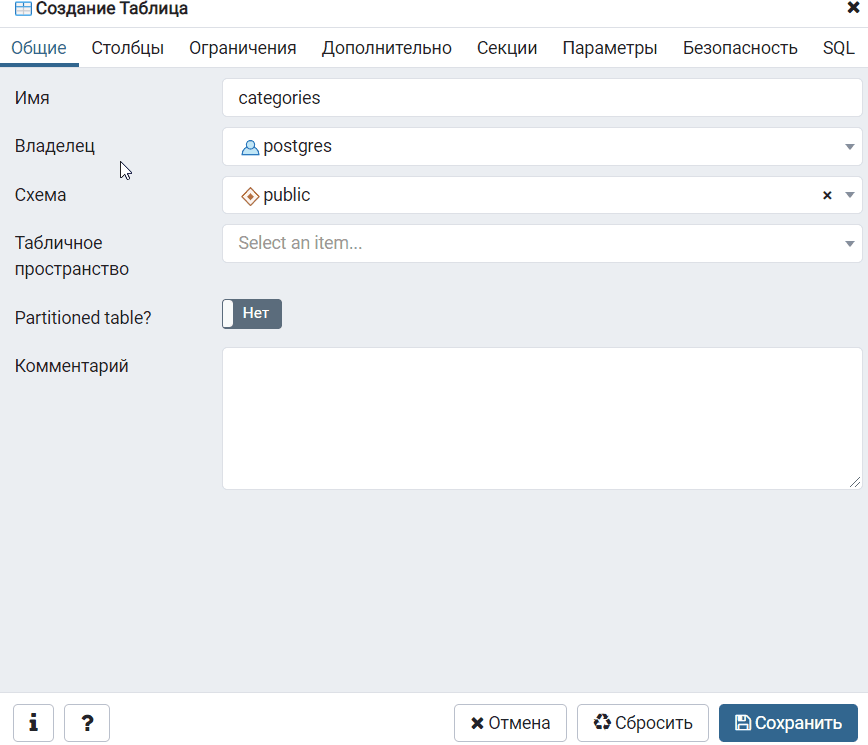Open the Ограничения tab
This screenshot has width=868, height=745.
[243, 48]
